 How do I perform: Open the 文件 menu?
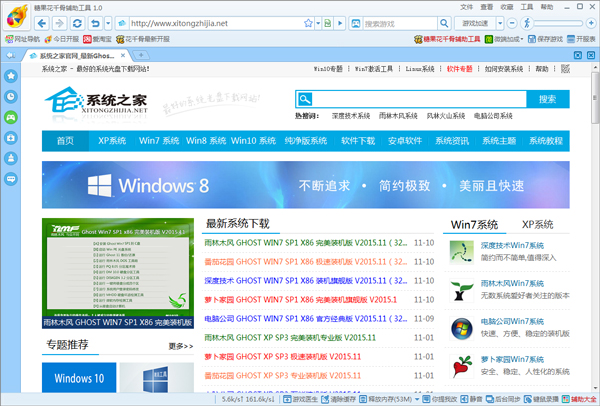[x=466, y=6]
